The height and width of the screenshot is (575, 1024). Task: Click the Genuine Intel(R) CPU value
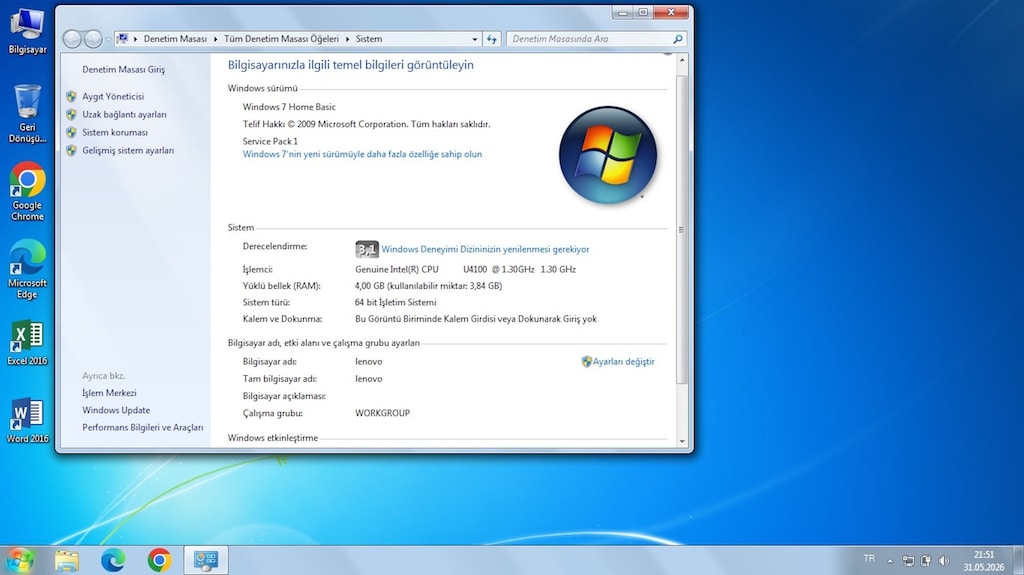[x=466, y=269]
